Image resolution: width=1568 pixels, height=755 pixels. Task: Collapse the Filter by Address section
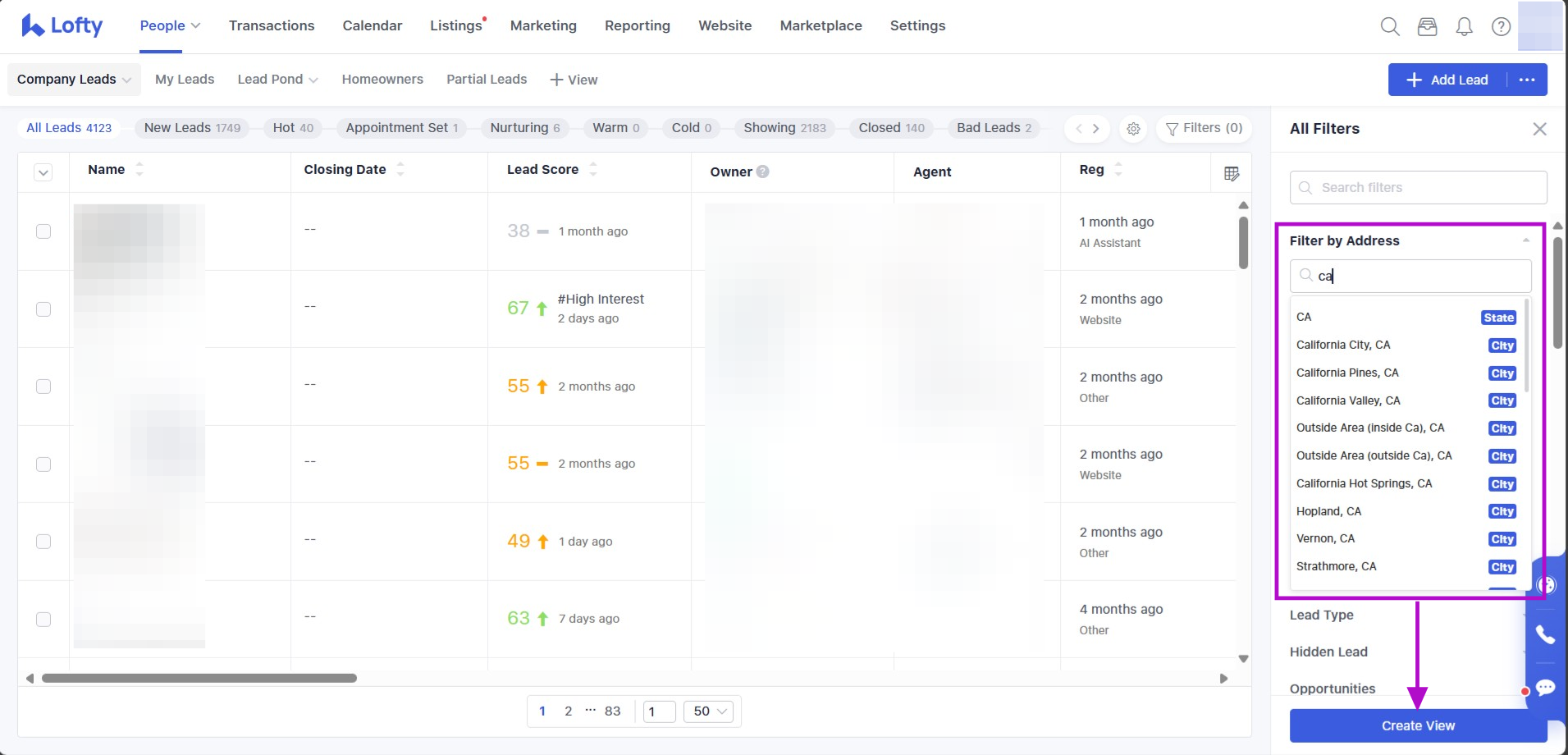click(x=1525, y=240)
